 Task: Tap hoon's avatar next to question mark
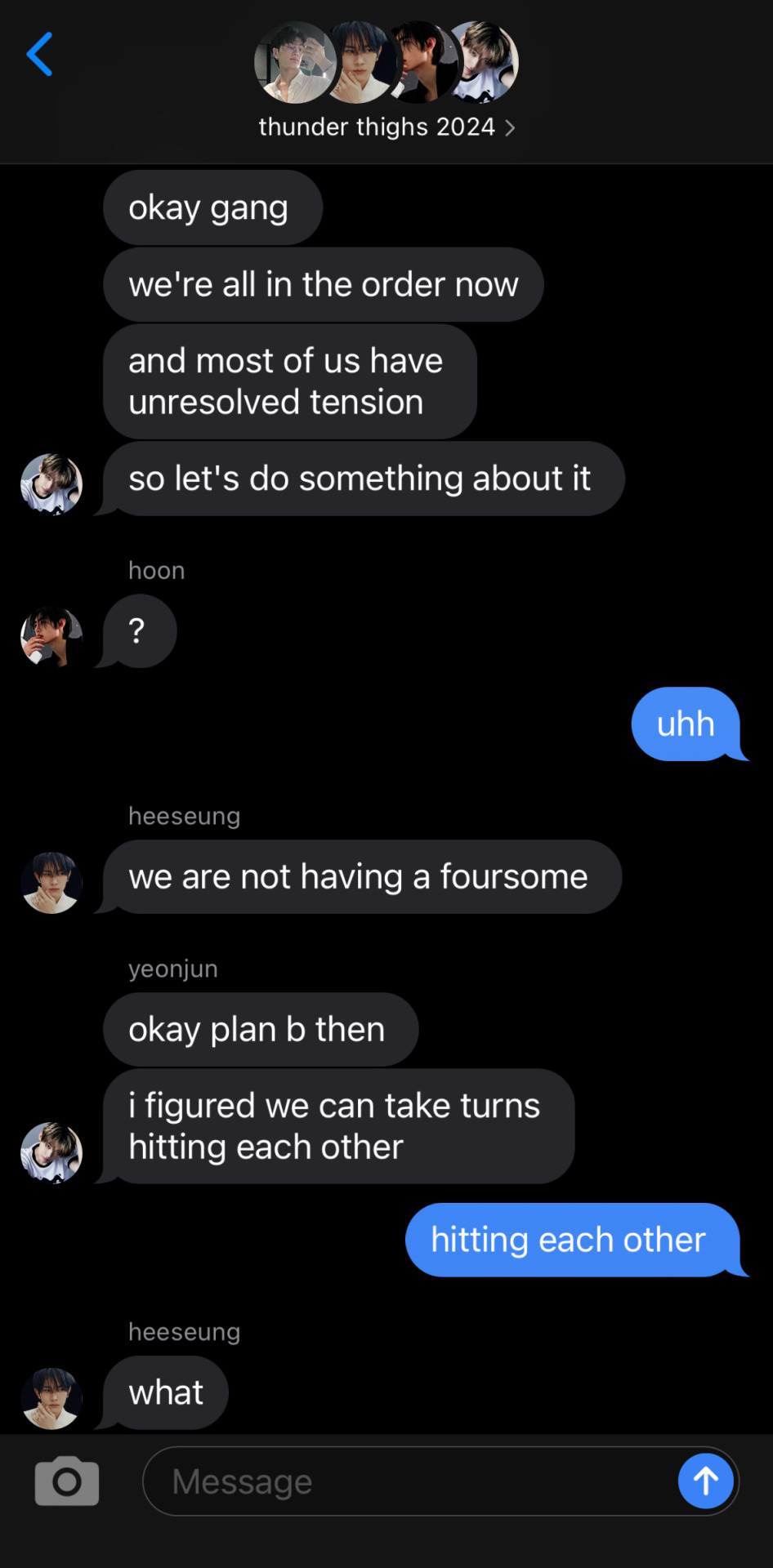click(x=51, y=637)
